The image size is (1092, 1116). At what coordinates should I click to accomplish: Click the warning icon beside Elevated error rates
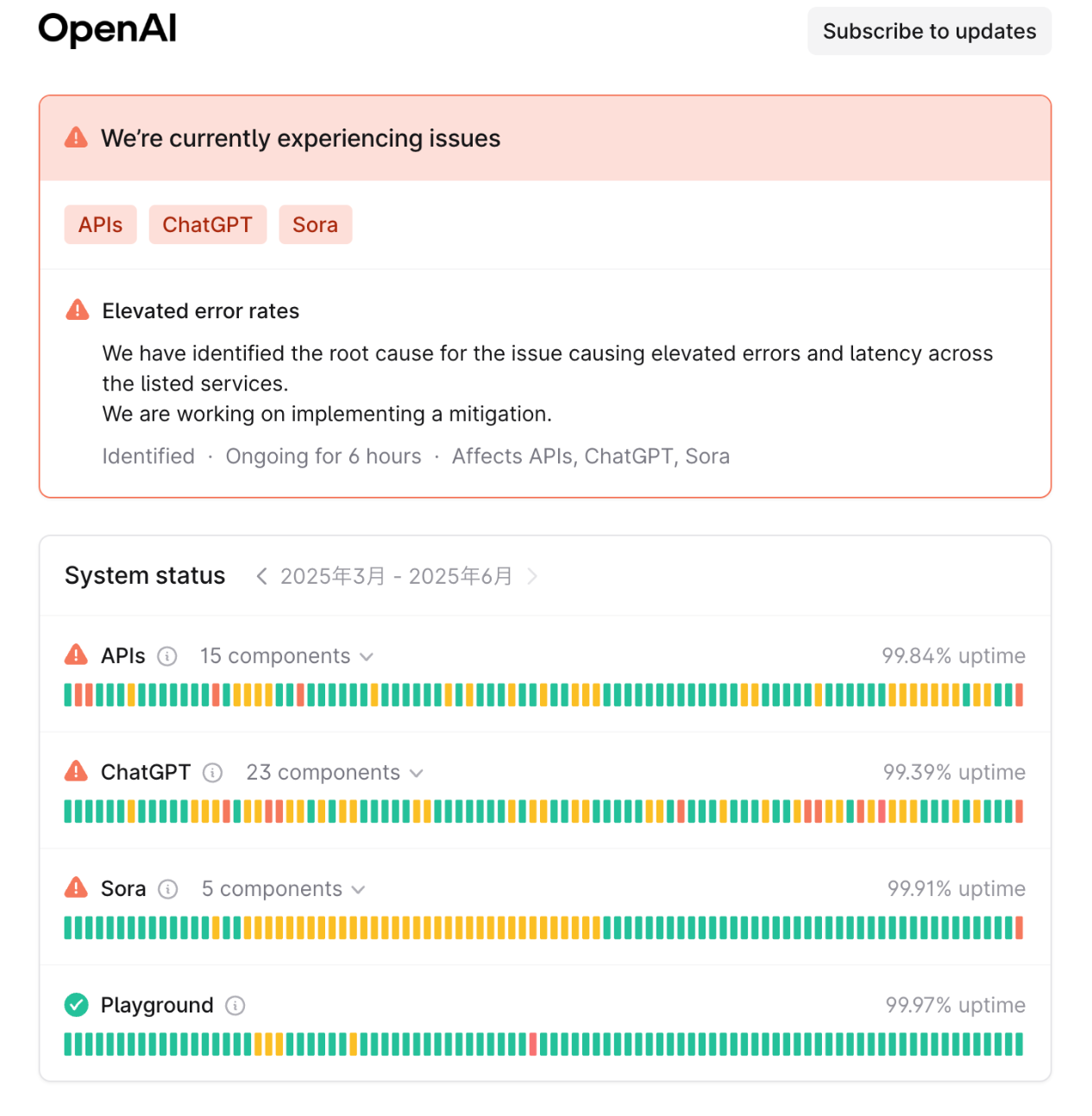(78, 310)
